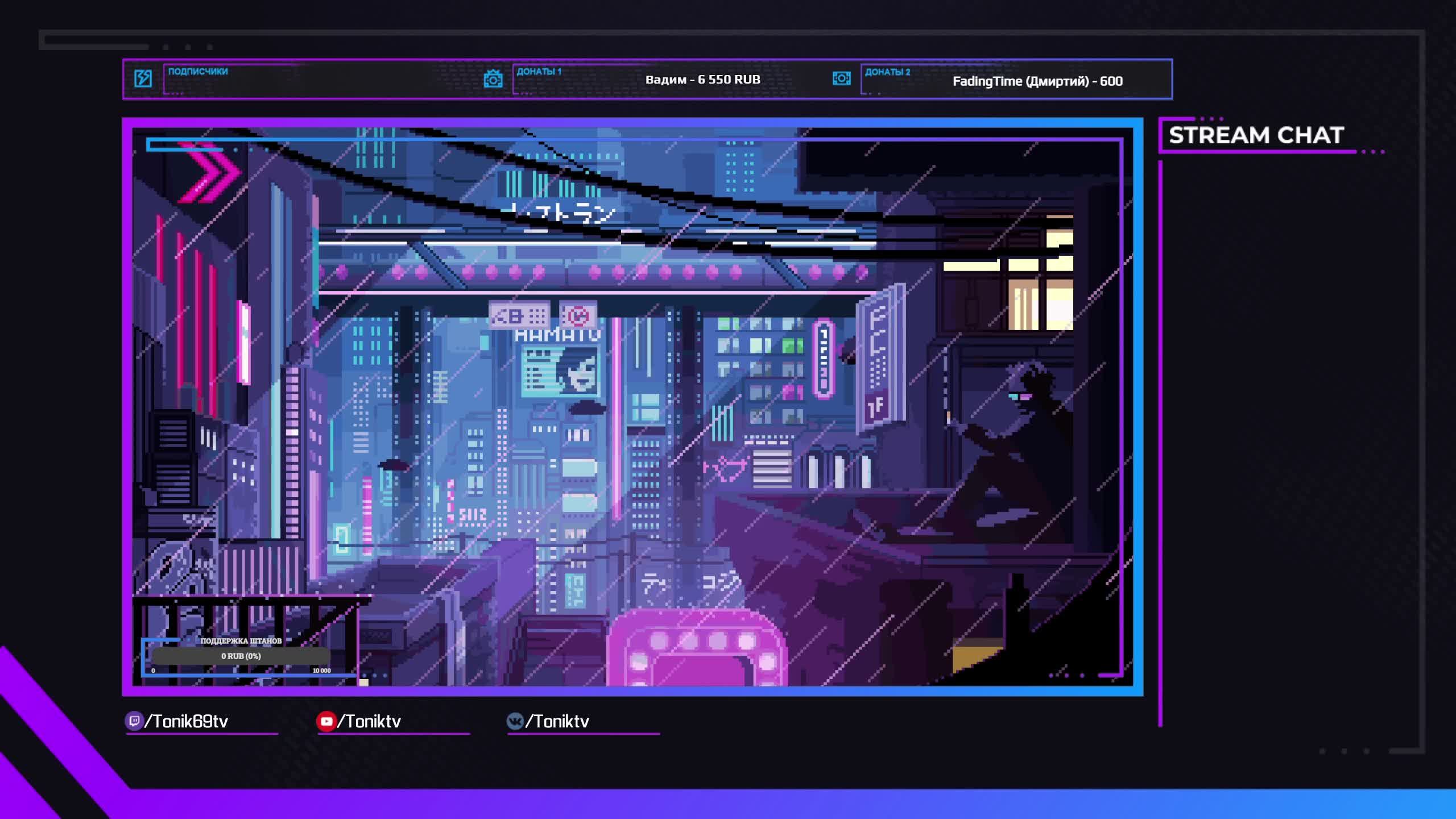Click the Донаты 1 money icon

coord(493,79)
